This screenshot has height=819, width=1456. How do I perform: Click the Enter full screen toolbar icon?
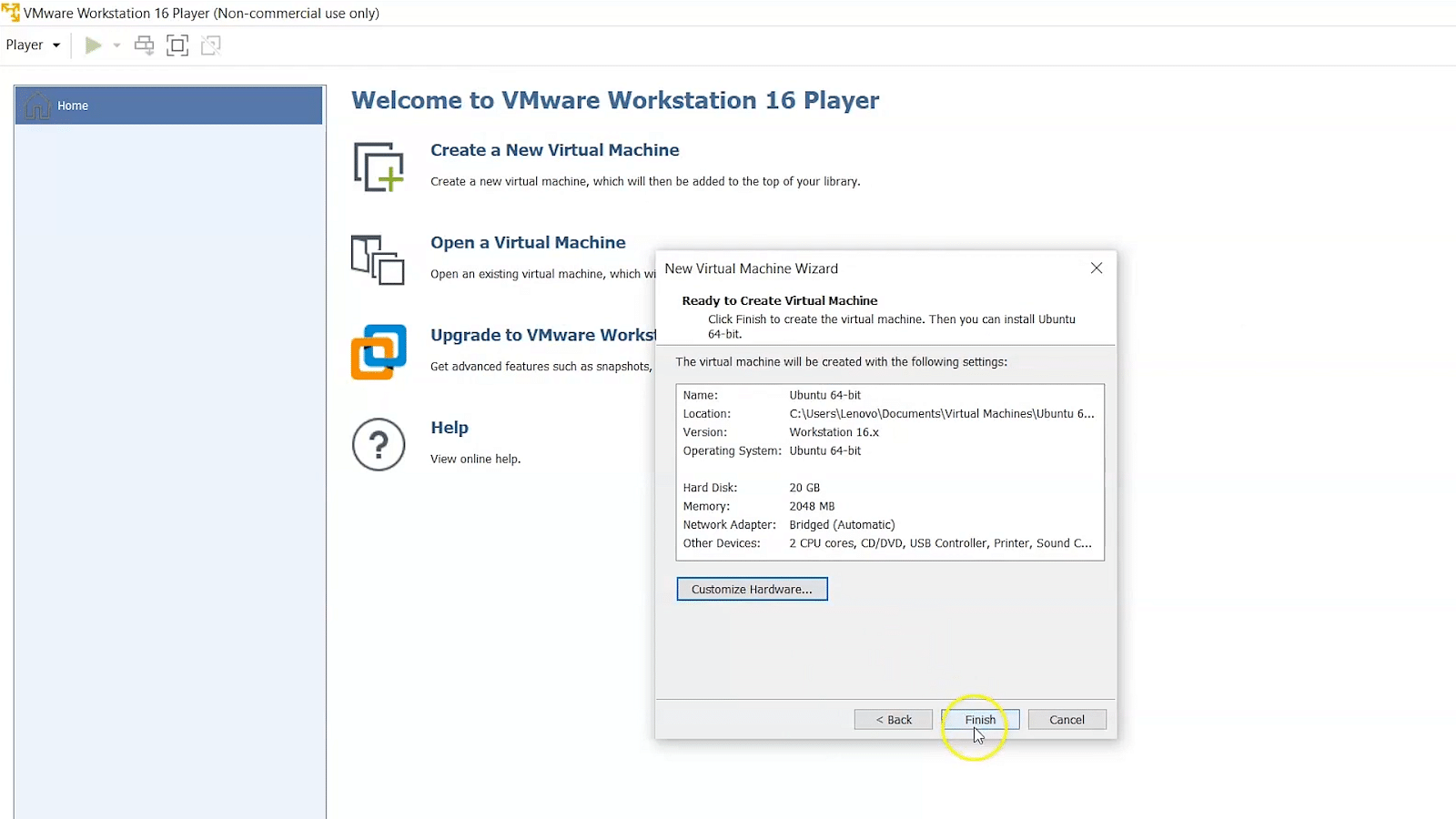177,45
